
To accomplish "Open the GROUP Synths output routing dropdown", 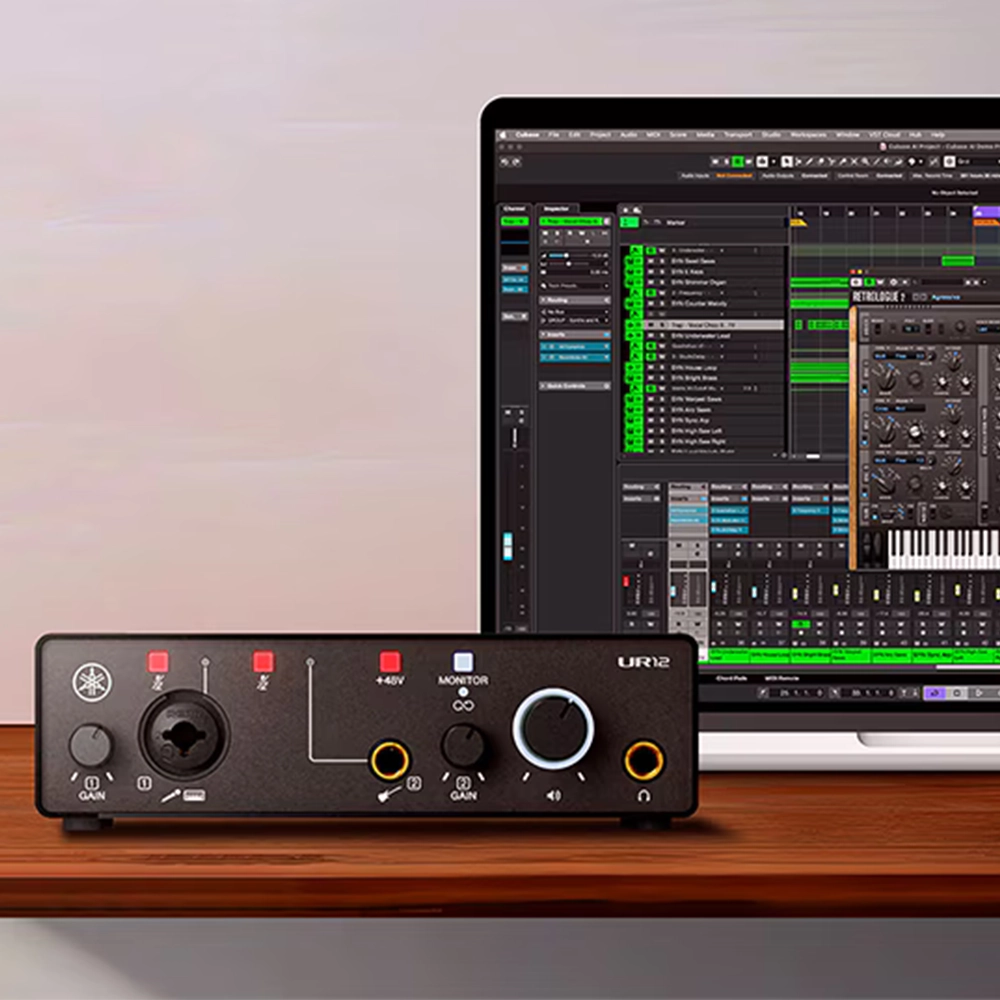I will (575, 320).
